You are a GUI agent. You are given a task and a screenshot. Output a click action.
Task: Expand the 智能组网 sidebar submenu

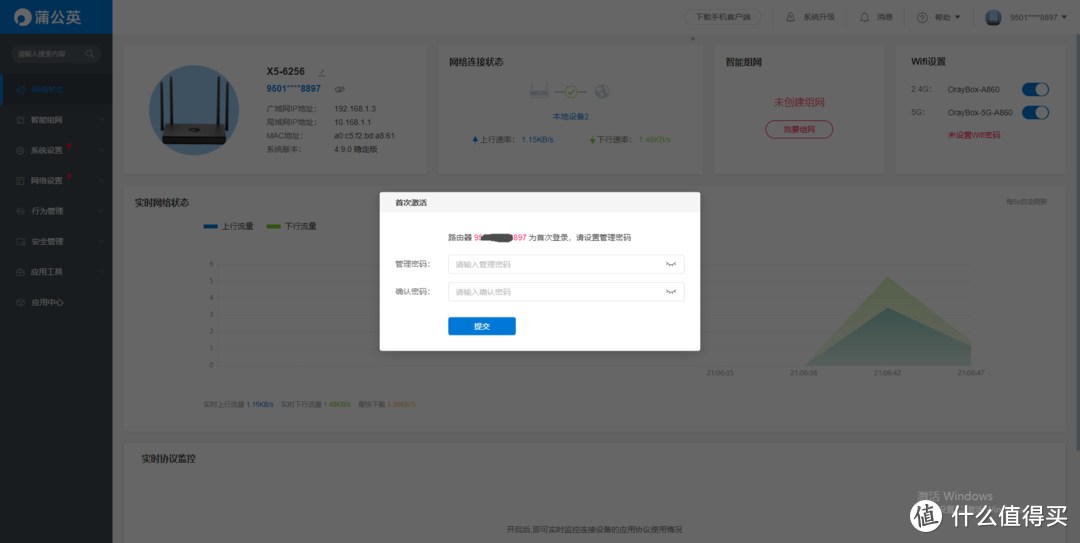101,120
